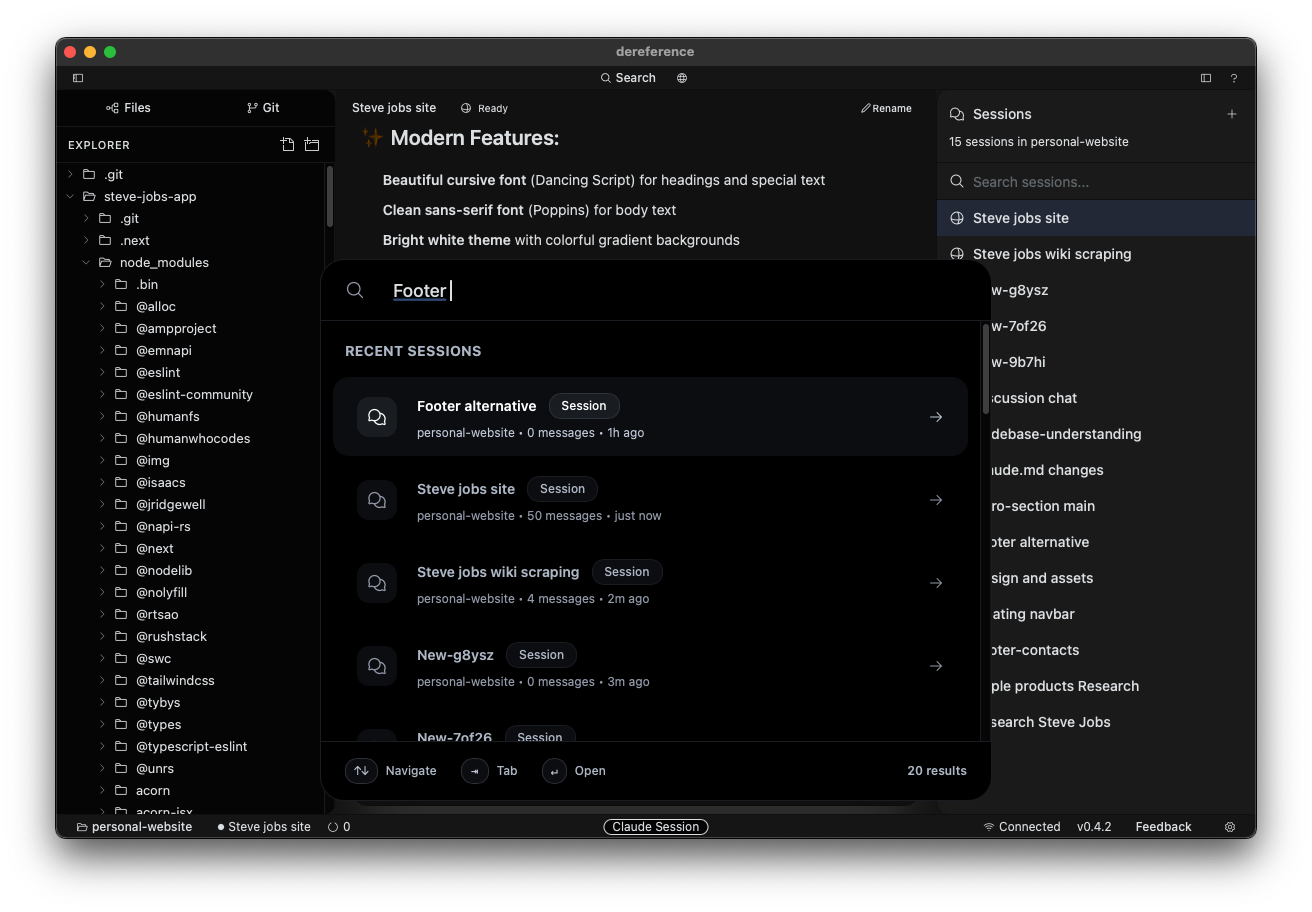The width and height of the screenshot is (1312, 912).
Task: Open Search in the title toolbar
Action: (x=628, y=78)
